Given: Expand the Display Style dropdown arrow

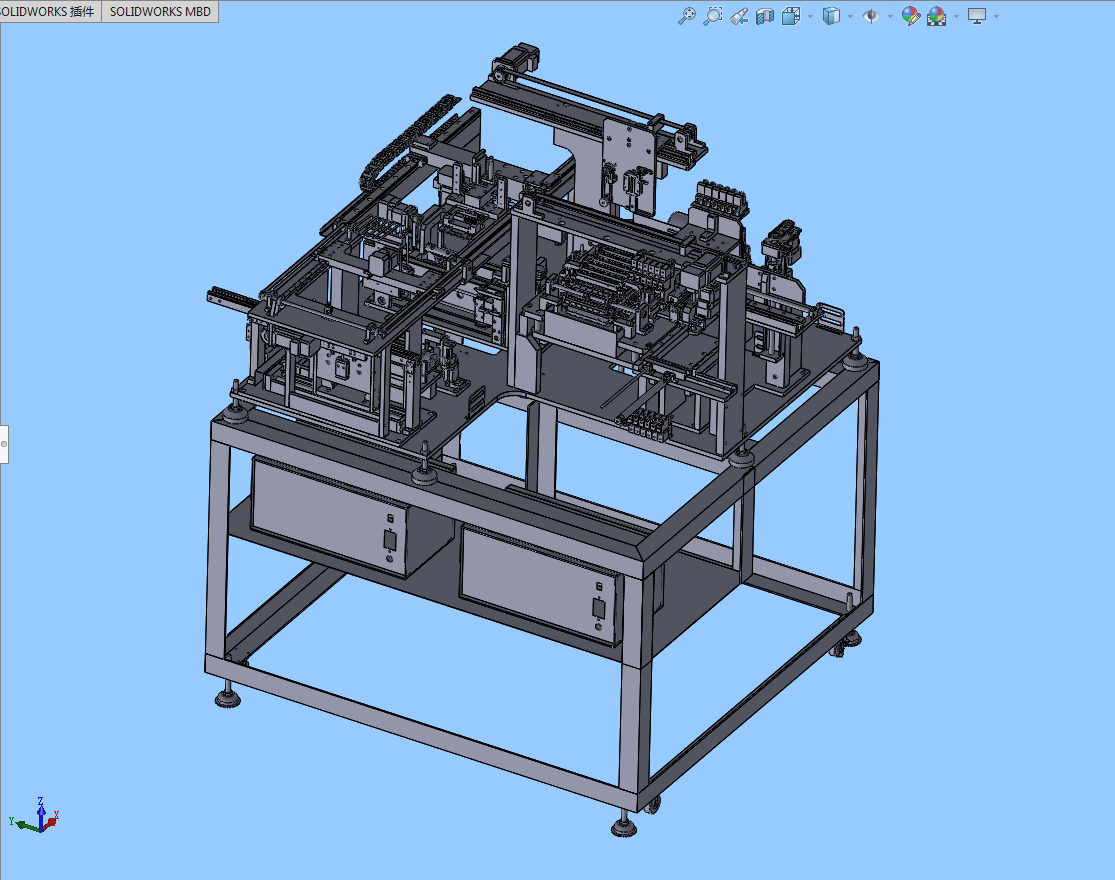Looking at the screenshot, I should [x=850, y=16].
